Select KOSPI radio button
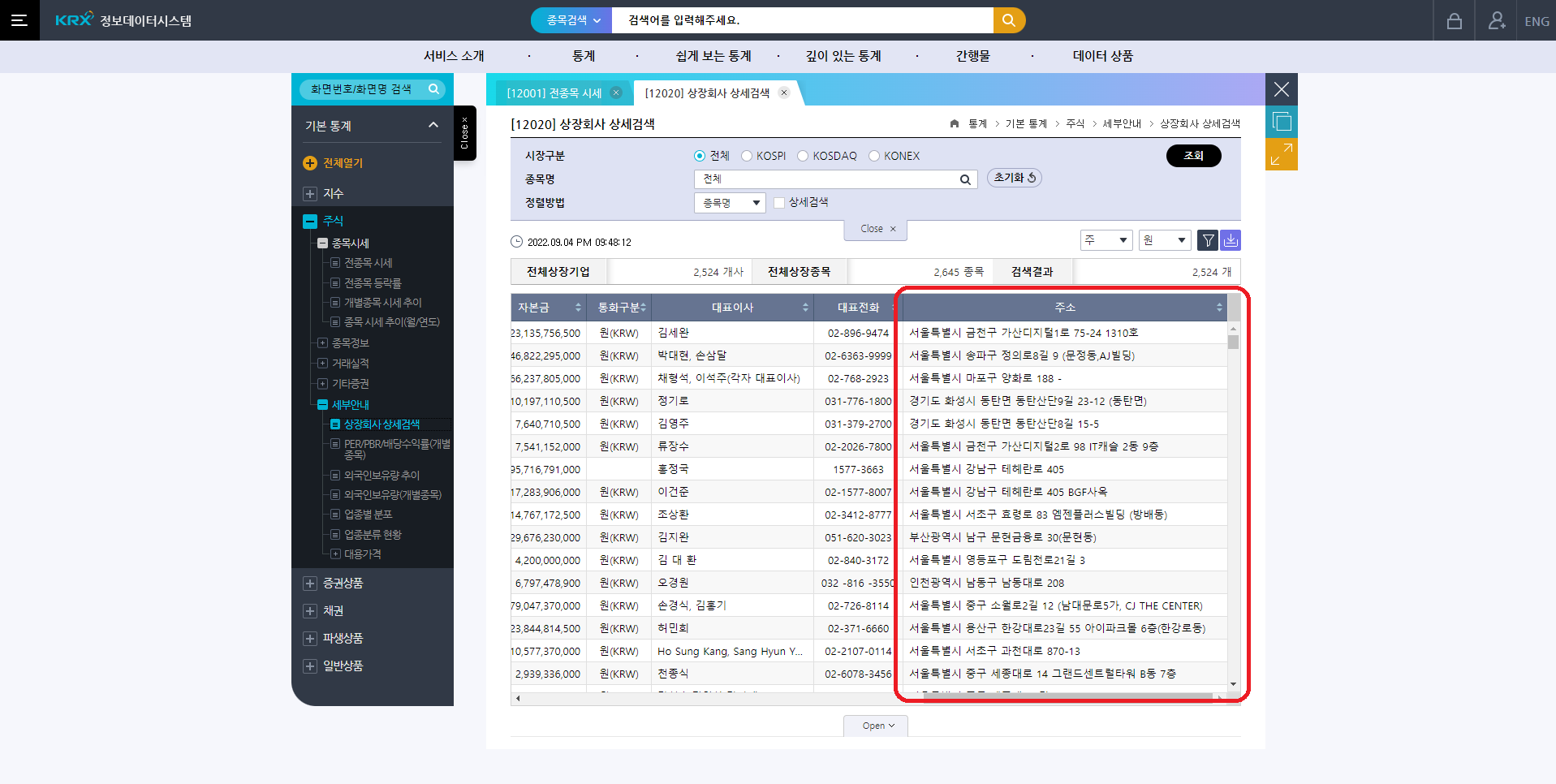The width and height of the screenshot is (1556, 784). 747,156
